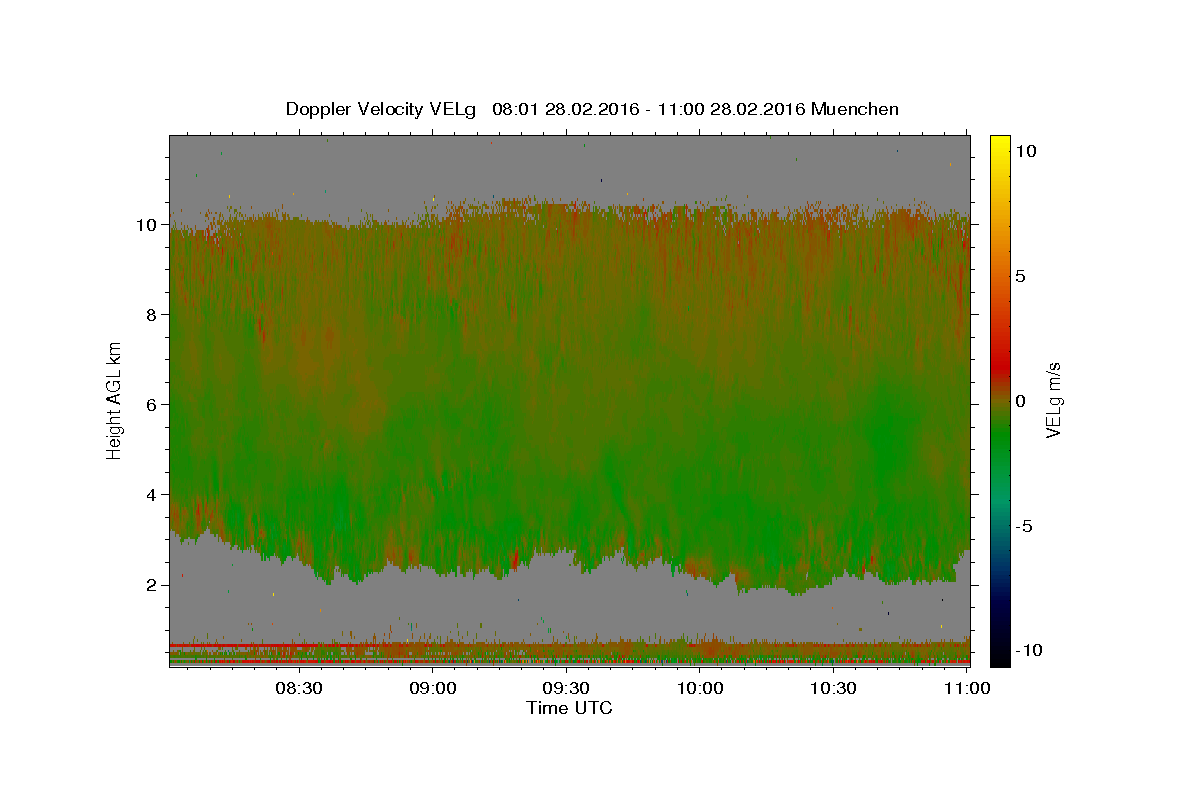1200x800 pixels.
Task: Click the plot title 'Doppler Velocity VELg'
Action: click(381, 109)
